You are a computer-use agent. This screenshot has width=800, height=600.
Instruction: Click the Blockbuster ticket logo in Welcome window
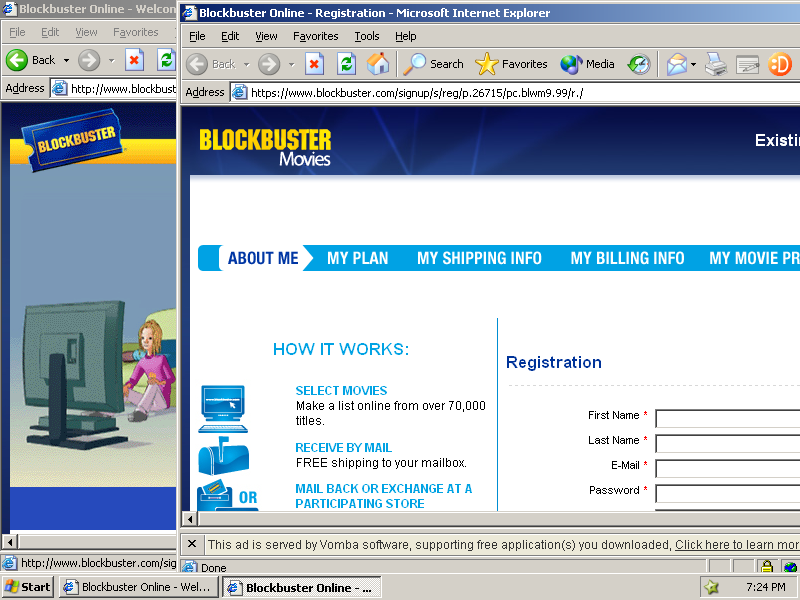click(x=72, y=139)
